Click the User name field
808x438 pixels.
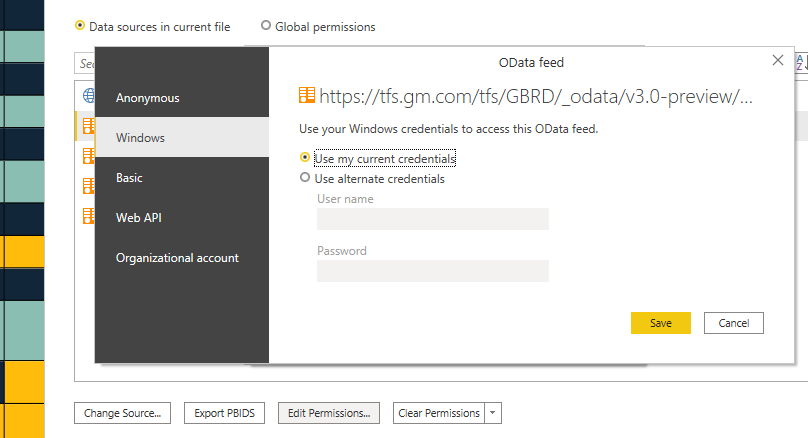coord(433,219)
